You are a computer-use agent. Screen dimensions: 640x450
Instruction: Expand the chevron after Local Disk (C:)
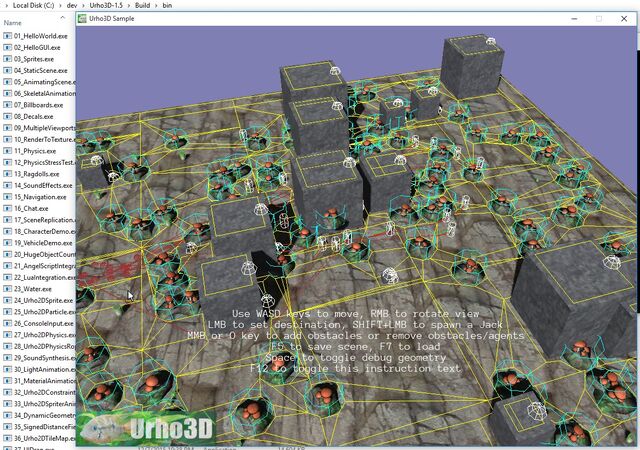pos(60,5)
